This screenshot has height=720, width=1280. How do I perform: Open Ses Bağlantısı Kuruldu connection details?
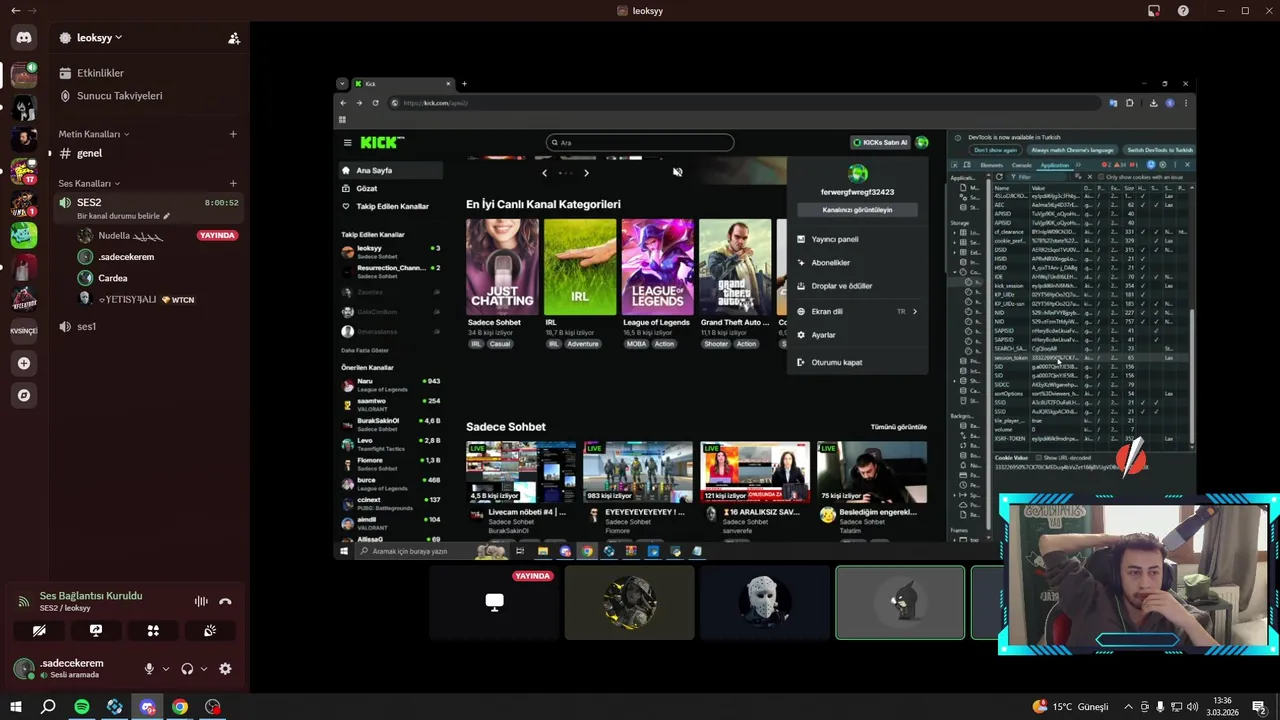(91, 596)
